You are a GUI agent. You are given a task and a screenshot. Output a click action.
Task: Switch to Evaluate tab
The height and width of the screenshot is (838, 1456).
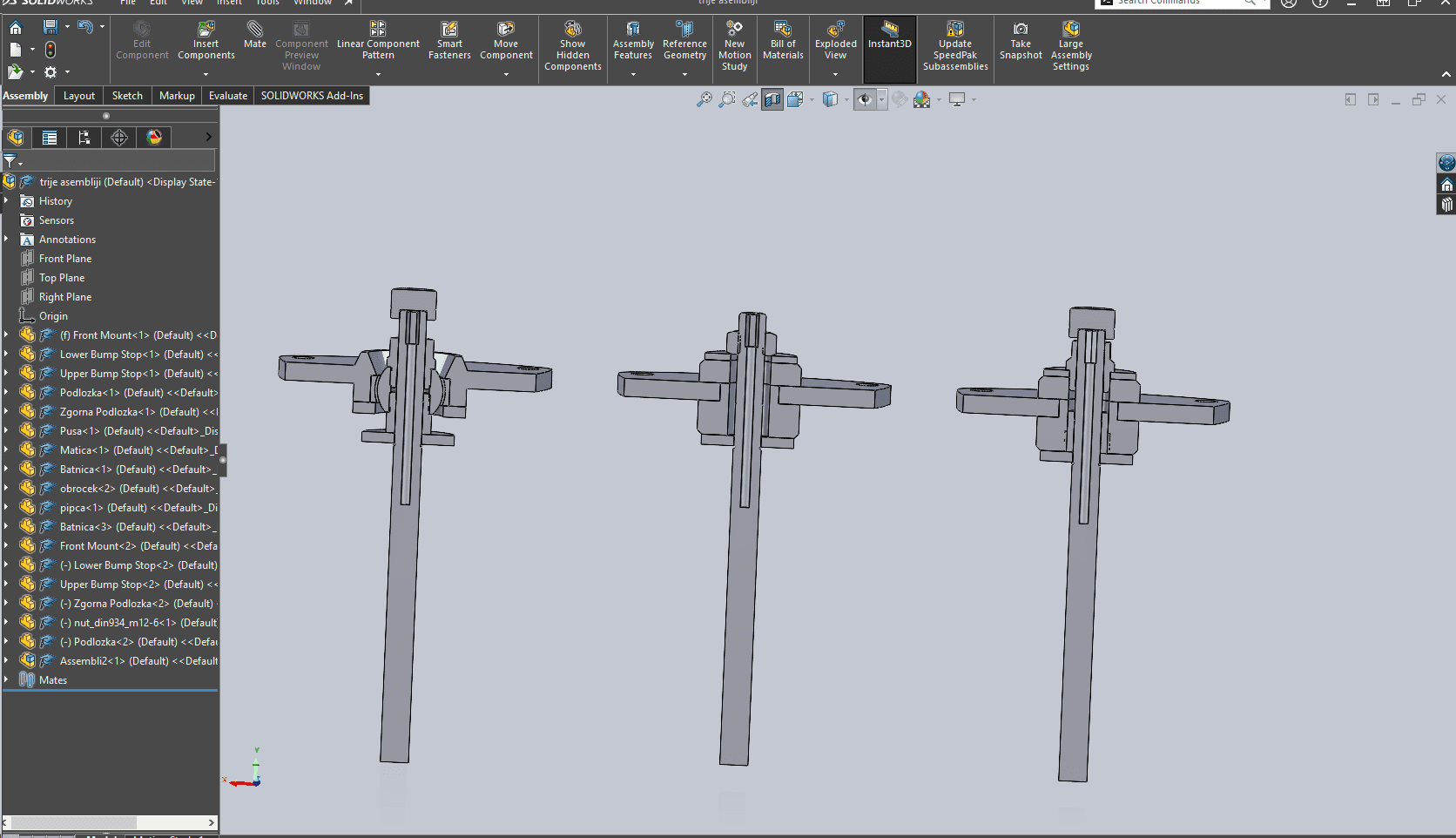click(228, 96)
